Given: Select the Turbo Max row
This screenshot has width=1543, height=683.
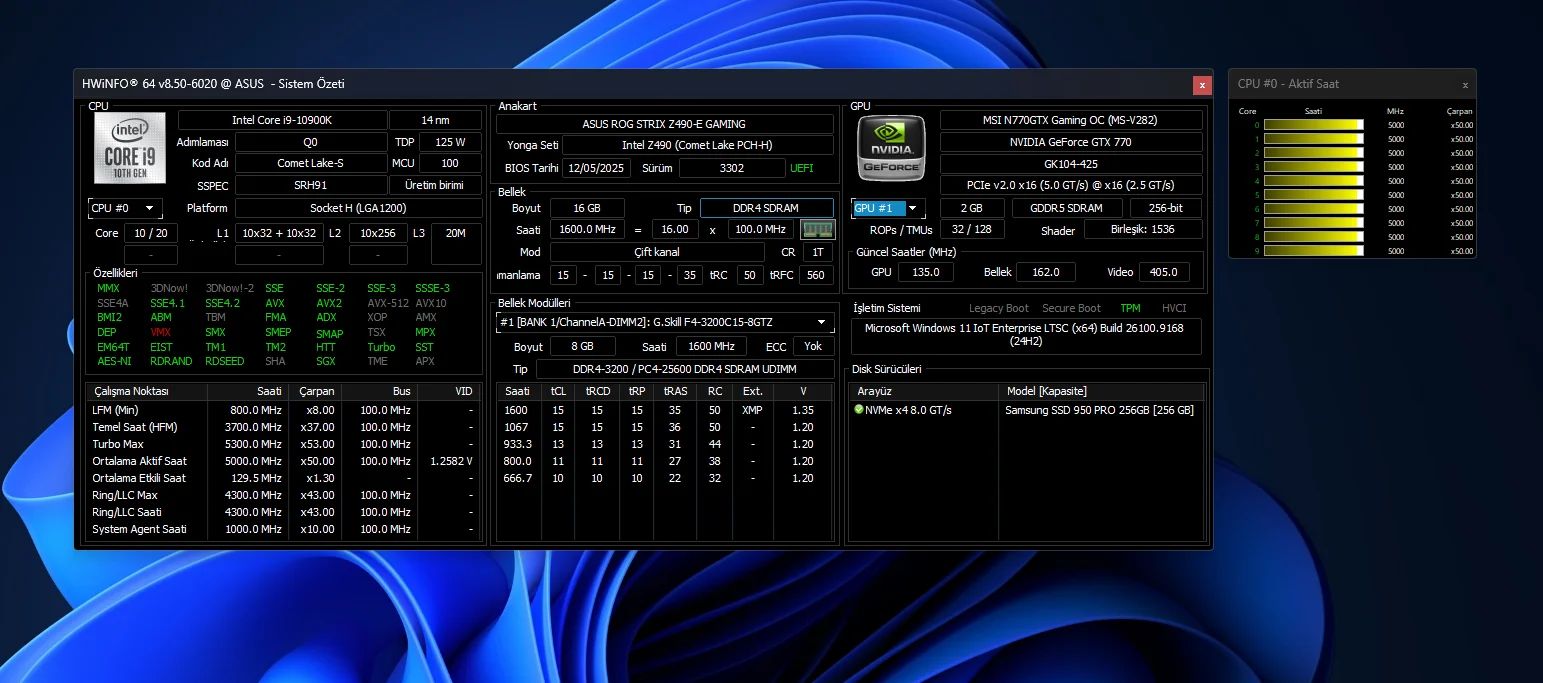Looking at the screenshot, I should [x=283, y=444].
